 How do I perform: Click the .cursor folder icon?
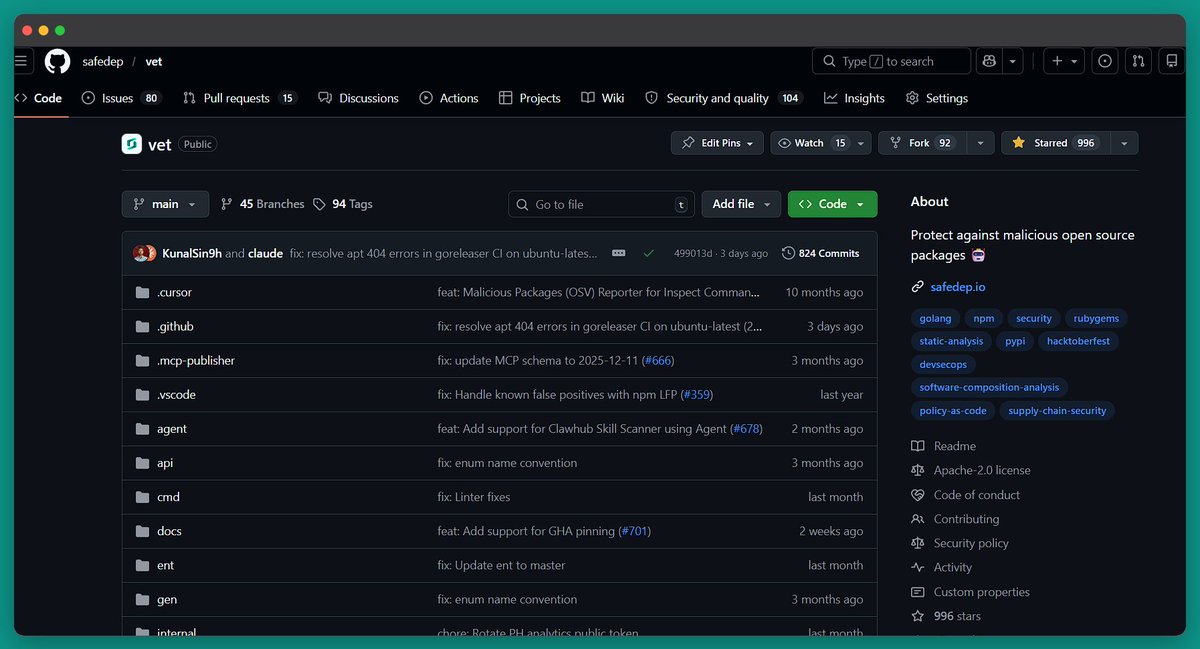point(141,293)
